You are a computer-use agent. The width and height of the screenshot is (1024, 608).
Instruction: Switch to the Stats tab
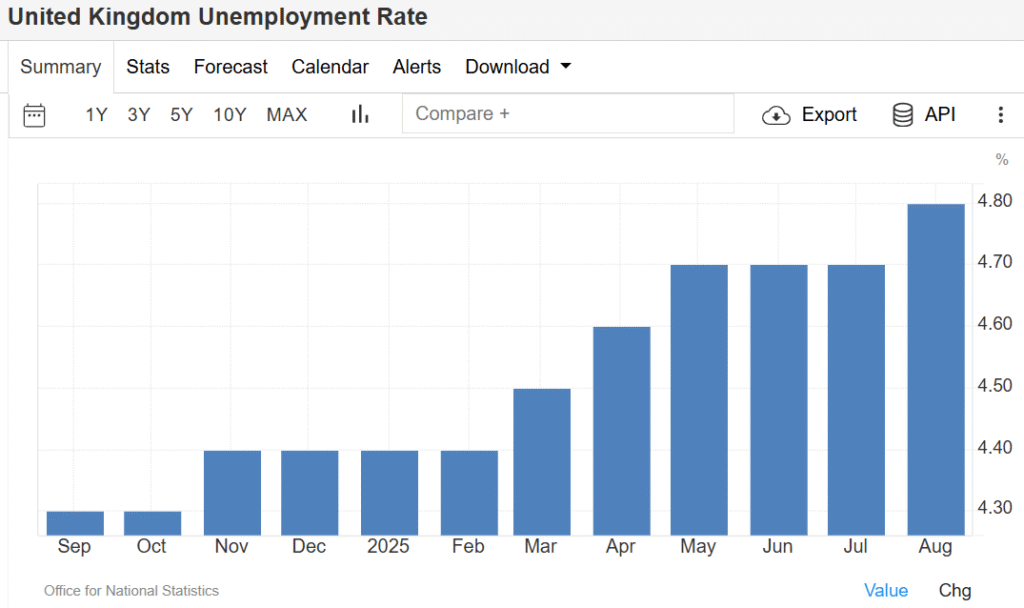(148, 67)
